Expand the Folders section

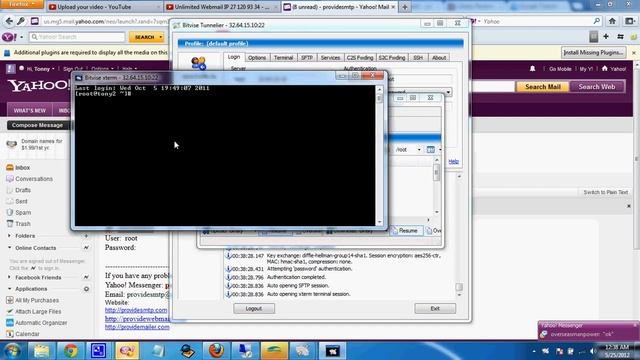click(9, 236)
